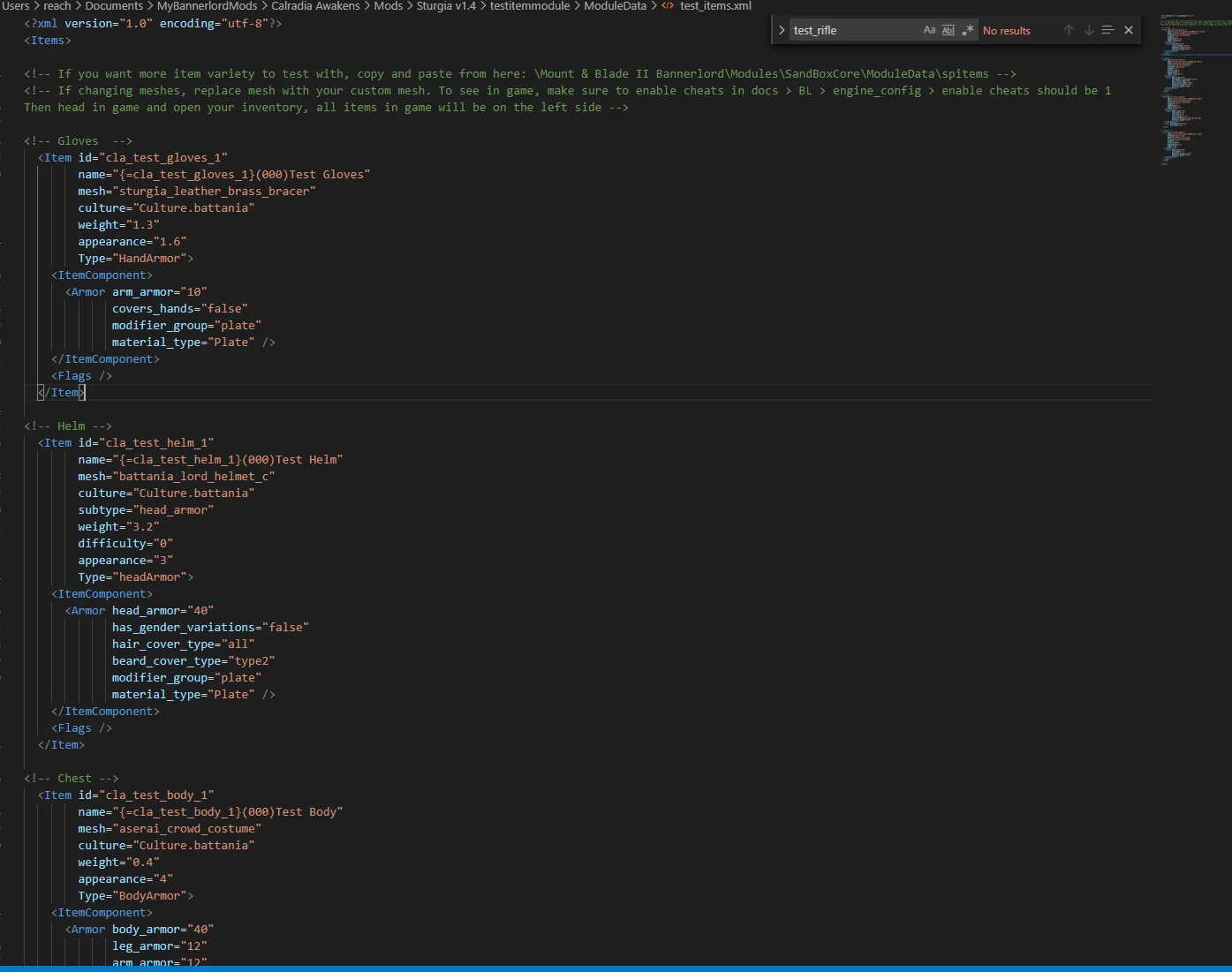The height and width of the screenshot is (972, 1232).
Task: Enable regular expression search toggle
Action: pos(968,30)
